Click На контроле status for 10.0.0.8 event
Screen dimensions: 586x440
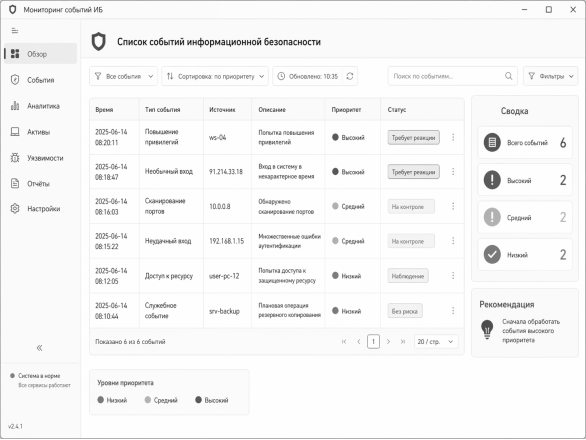click(411, 206)
